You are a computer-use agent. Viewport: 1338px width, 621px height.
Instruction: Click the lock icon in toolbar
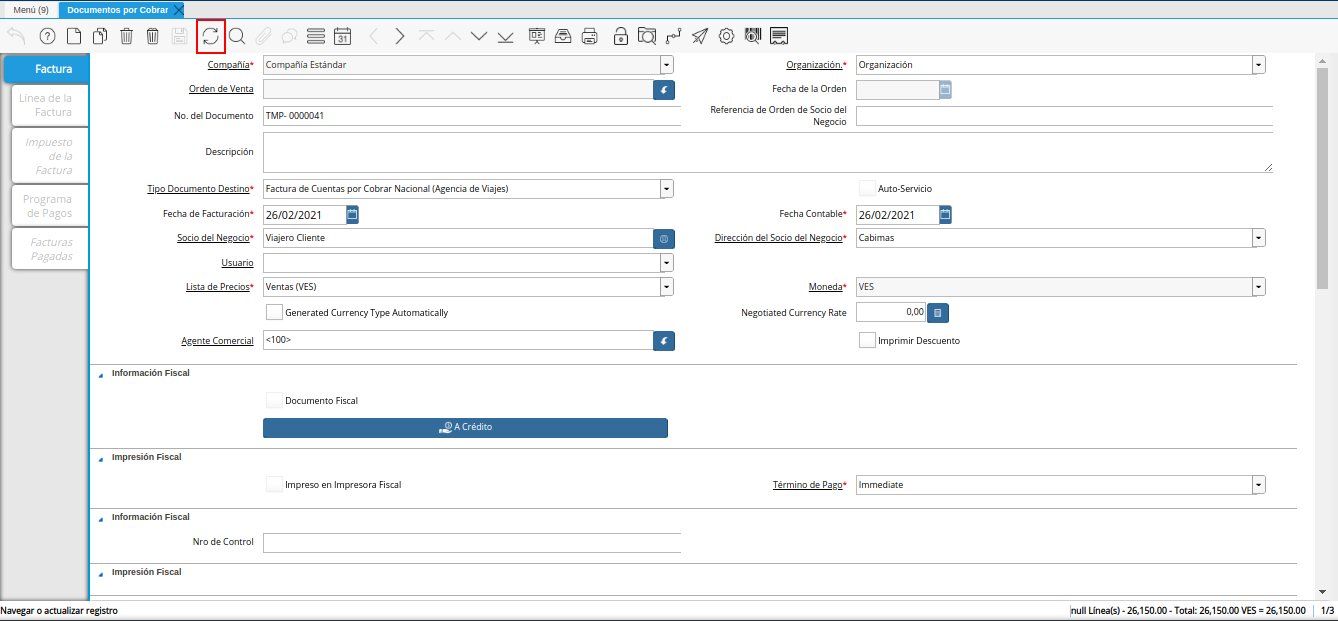coord(620,37)
